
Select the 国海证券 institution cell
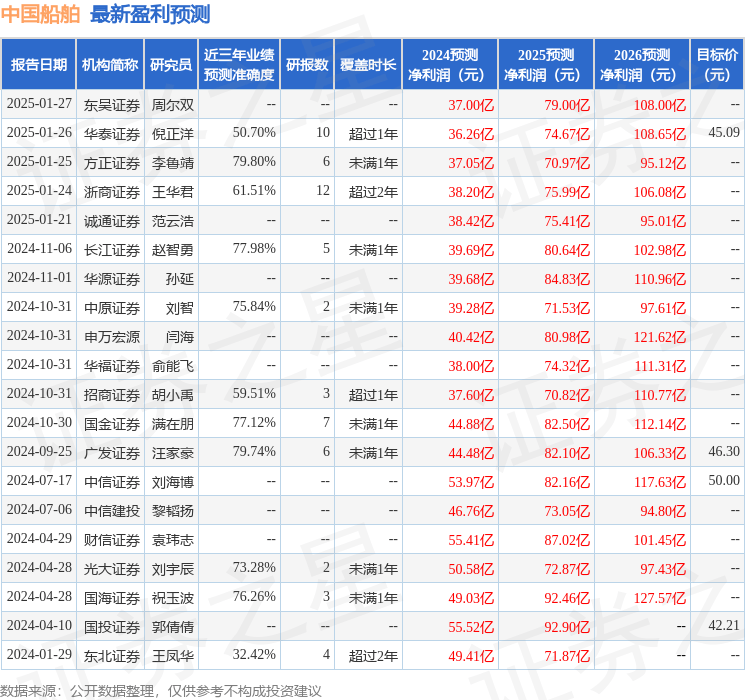click(112, 598)
